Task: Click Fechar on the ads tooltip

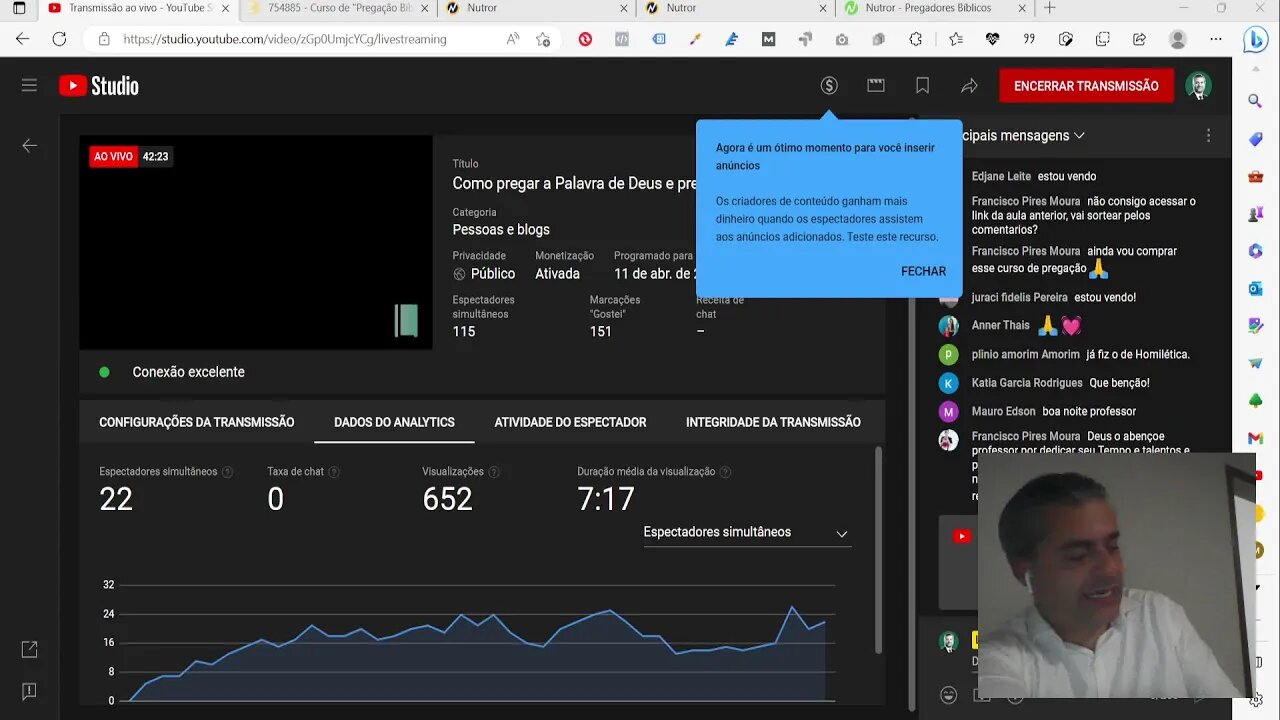Action: click(x=923, y=271)
